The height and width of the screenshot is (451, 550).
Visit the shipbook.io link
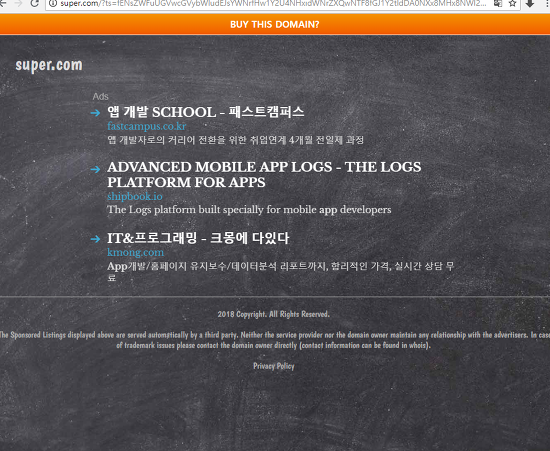click(x=135, y=196)
